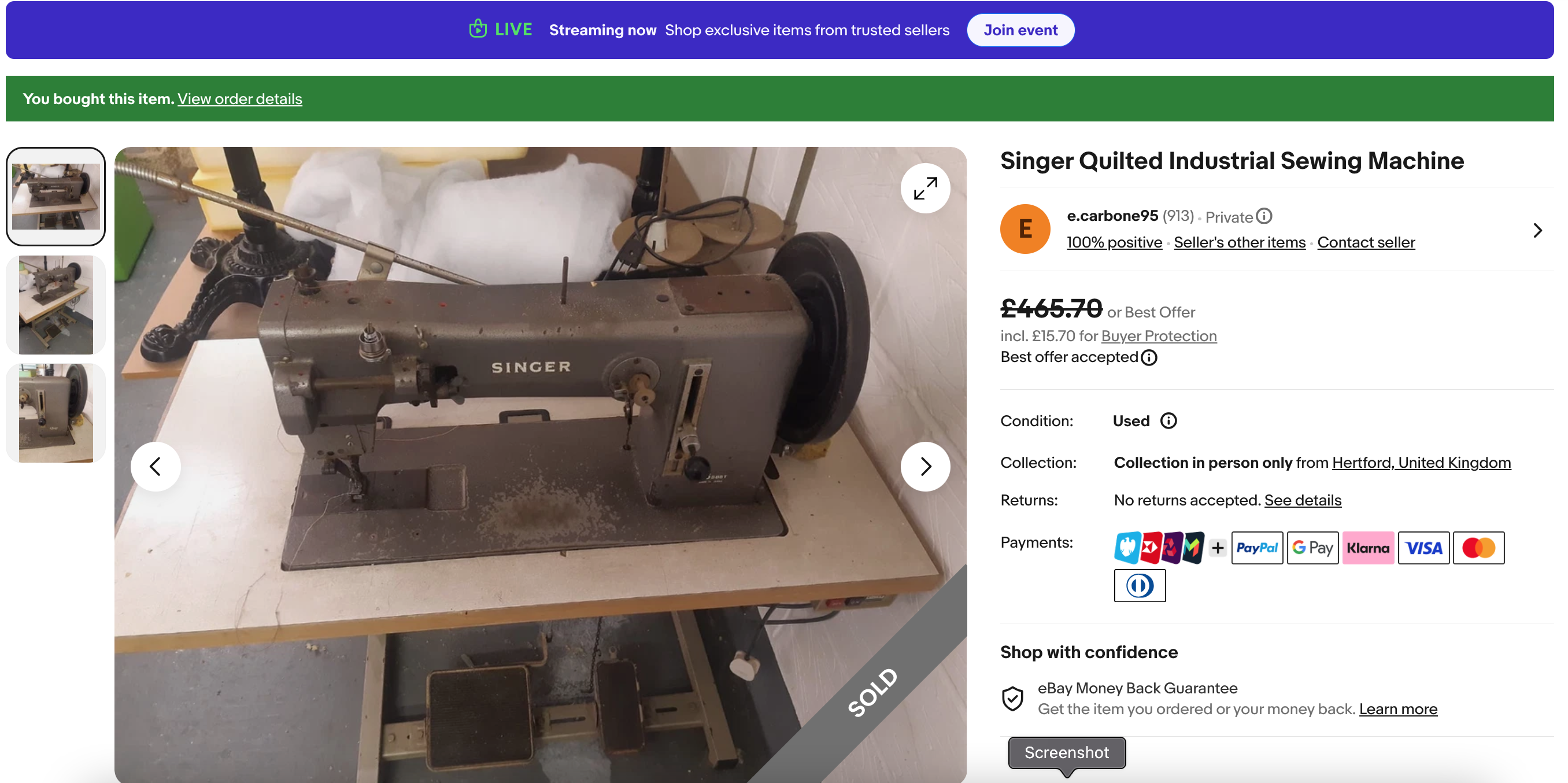
Task: Select the first sewing machine thumbnail
Action: tap(56, 196)
